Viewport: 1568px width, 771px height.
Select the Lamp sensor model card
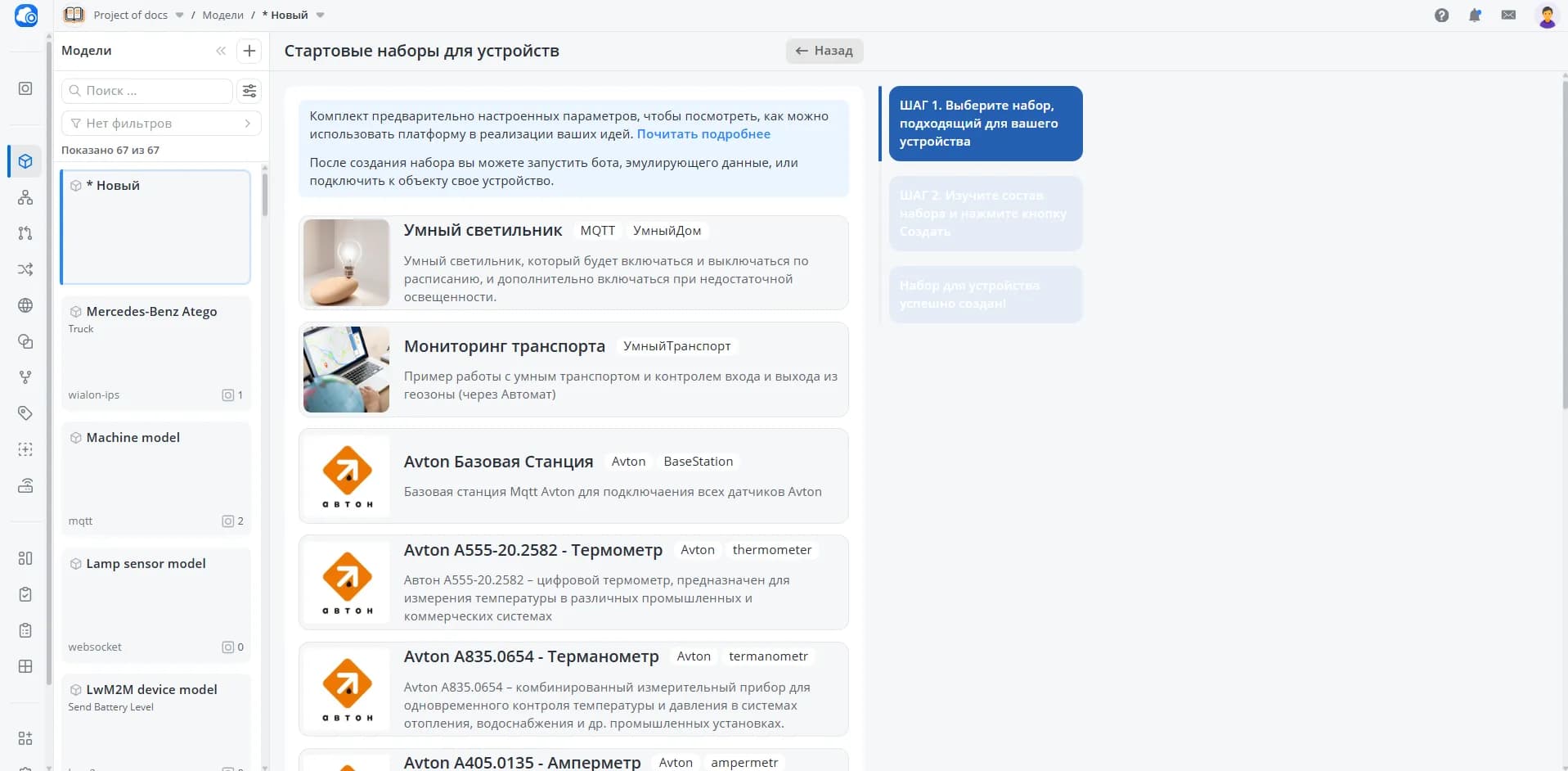click(x=155, y=605)
